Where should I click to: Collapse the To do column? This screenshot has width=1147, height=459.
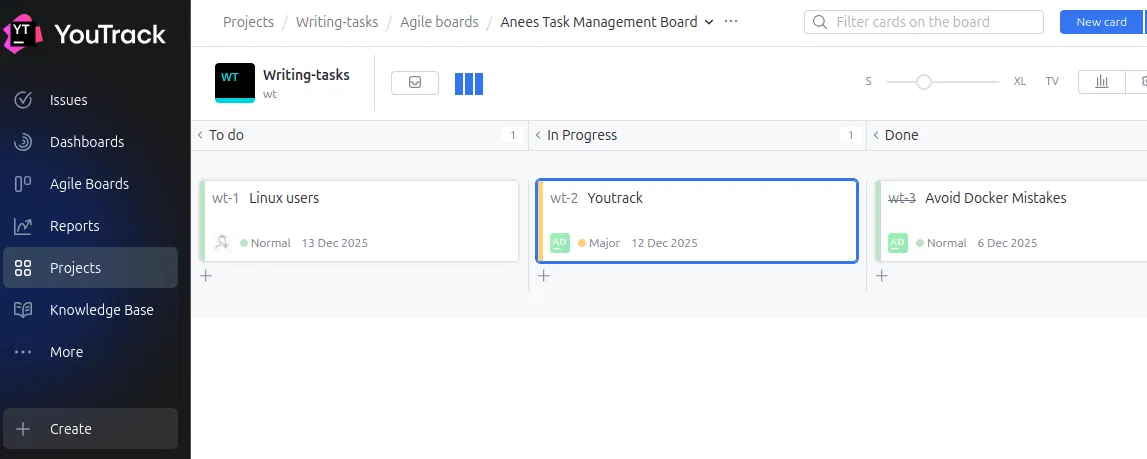point(200,135)
